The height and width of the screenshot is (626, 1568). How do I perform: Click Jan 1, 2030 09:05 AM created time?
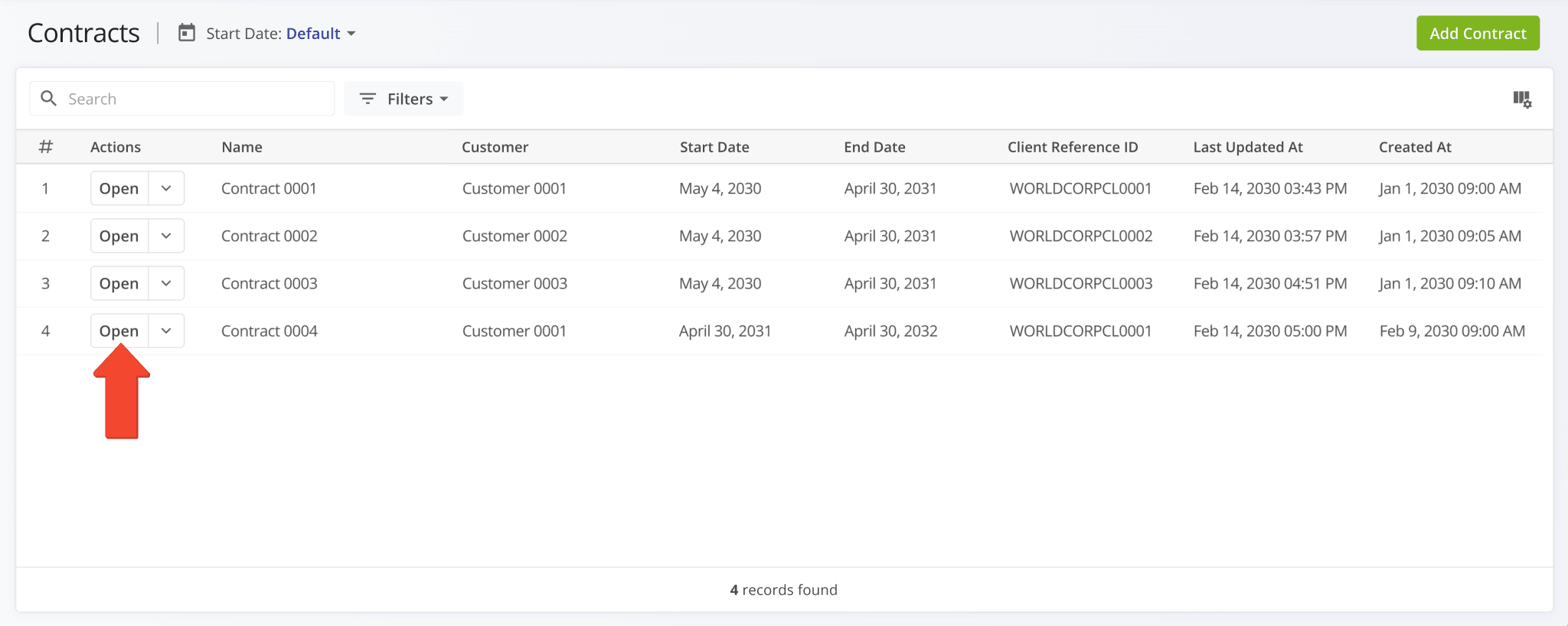click(x=1450, y=236)
